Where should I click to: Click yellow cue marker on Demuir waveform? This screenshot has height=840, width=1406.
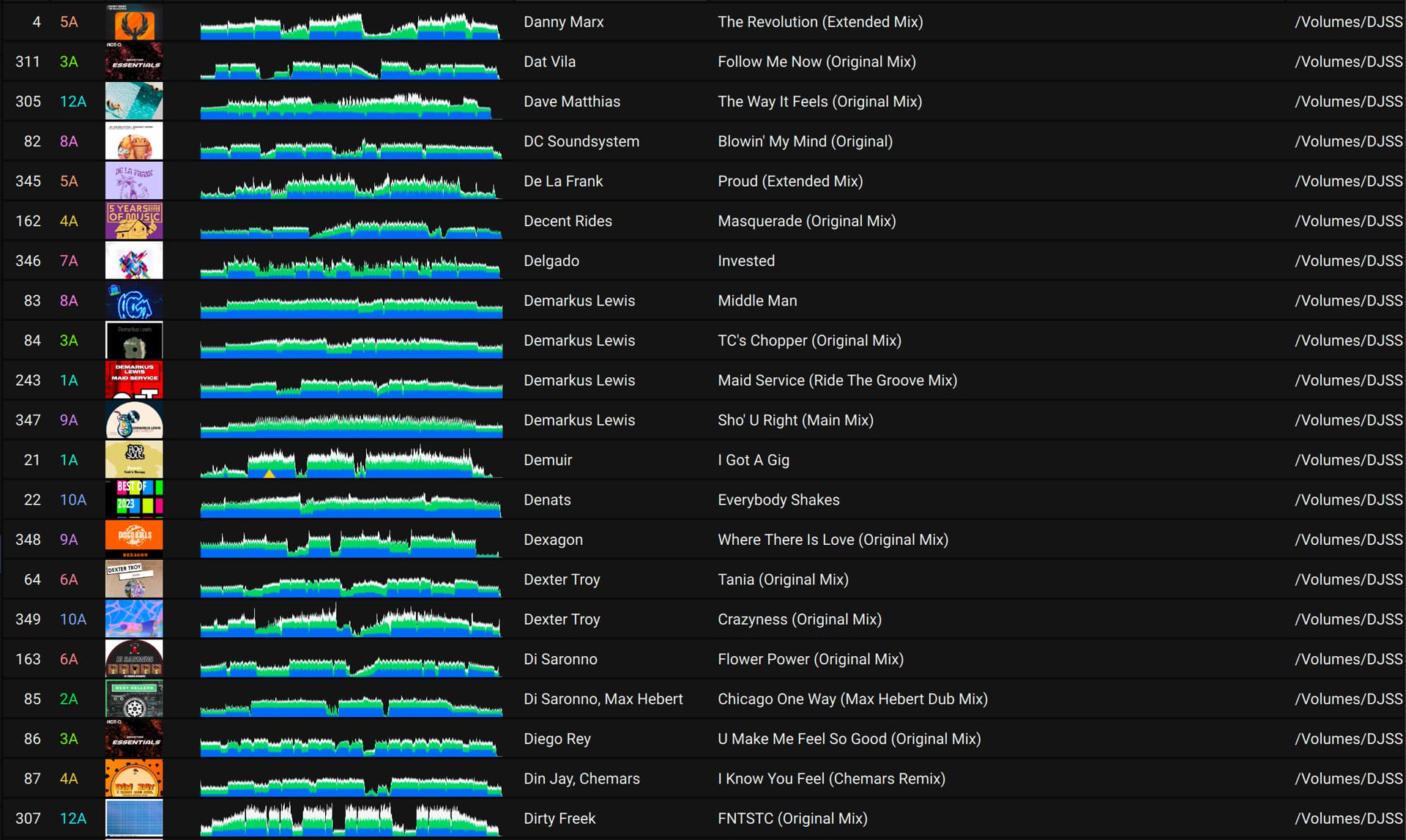(269, 474)
